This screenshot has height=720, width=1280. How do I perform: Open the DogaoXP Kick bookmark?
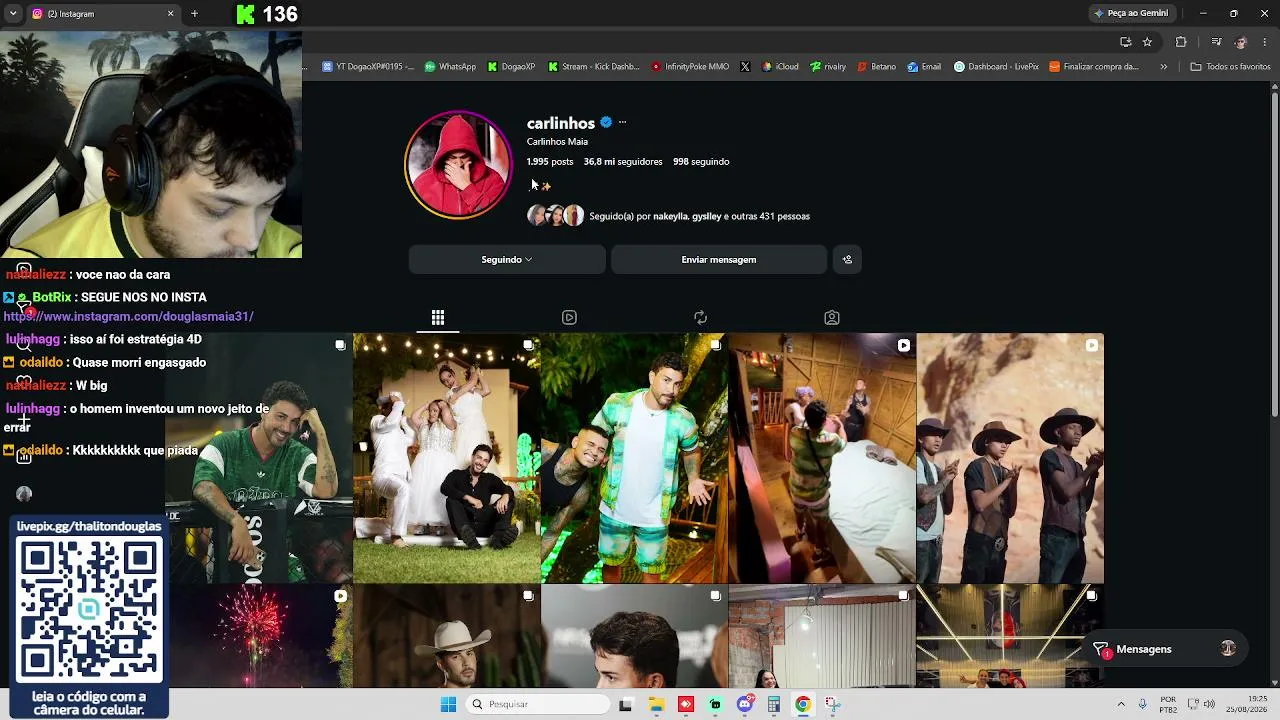(511, 67)
